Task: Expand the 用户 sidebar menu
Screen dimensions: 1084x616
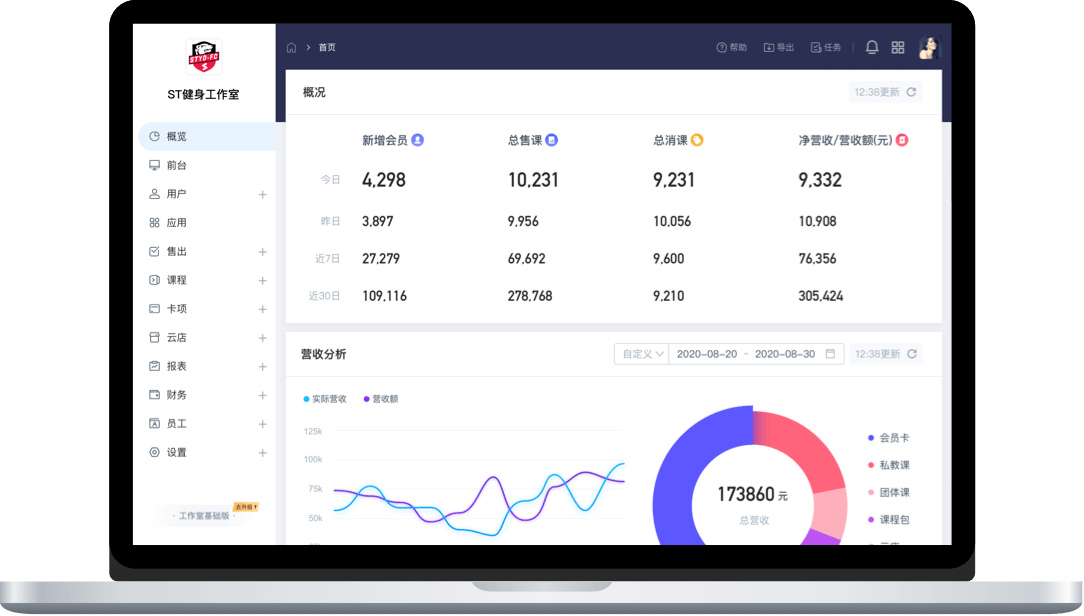Action: 262,194
